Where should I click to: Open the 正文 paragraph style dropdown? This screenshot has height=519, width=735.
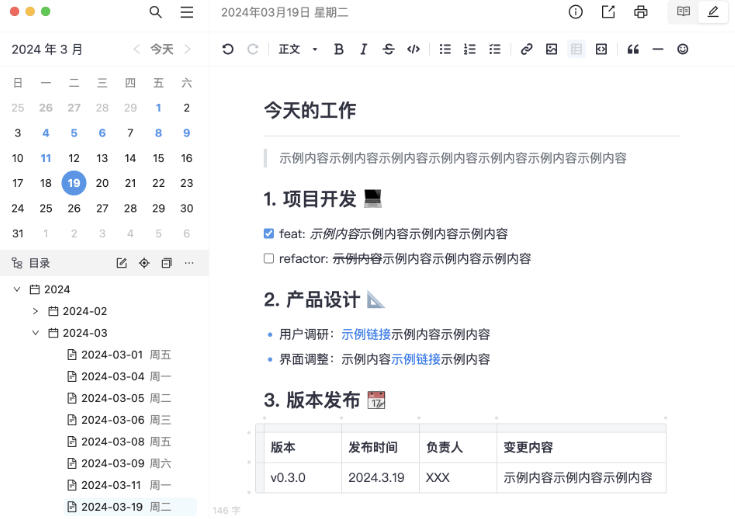[298, 49]
